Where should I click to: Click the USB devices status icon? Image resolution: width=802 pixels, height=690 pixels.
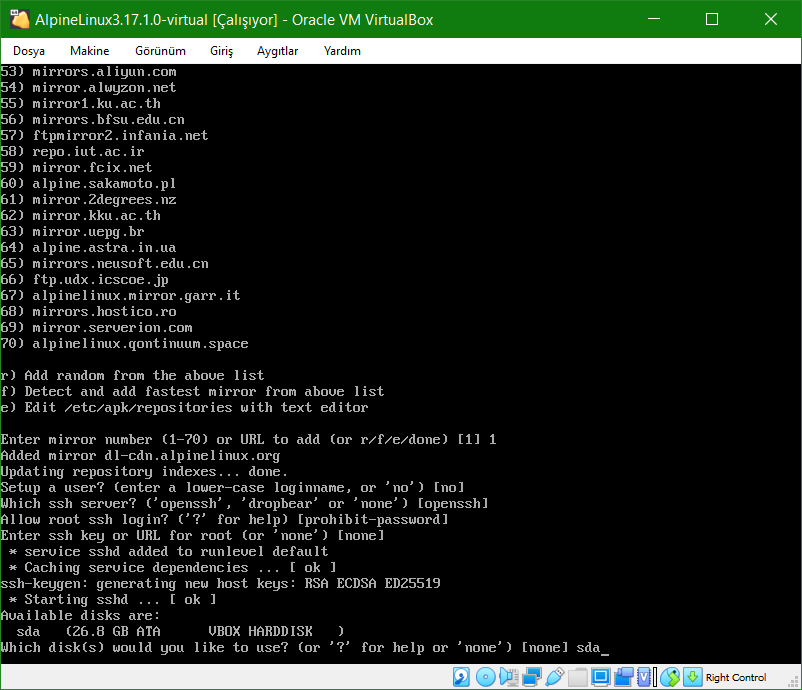coord(555,677)
